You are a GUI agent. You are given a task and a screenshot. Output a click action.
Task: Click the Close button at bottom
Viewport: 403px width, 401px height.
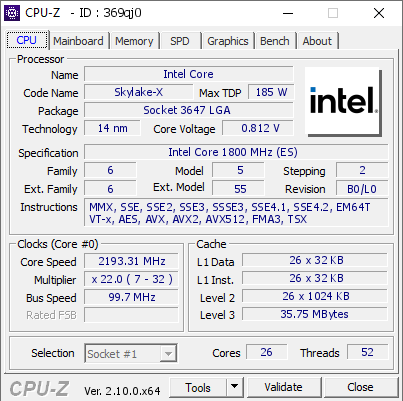tap(360, 387)
